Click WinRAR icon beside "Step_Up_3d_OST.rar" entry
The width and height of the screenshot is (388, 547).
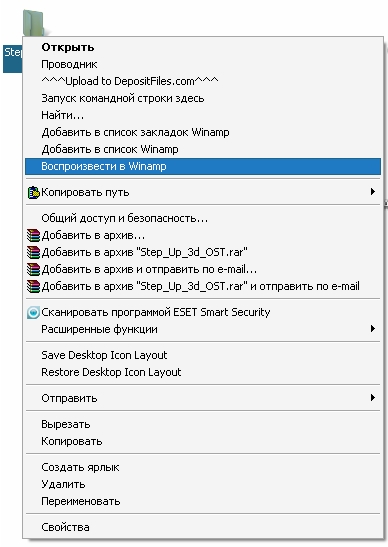[33, 252]
